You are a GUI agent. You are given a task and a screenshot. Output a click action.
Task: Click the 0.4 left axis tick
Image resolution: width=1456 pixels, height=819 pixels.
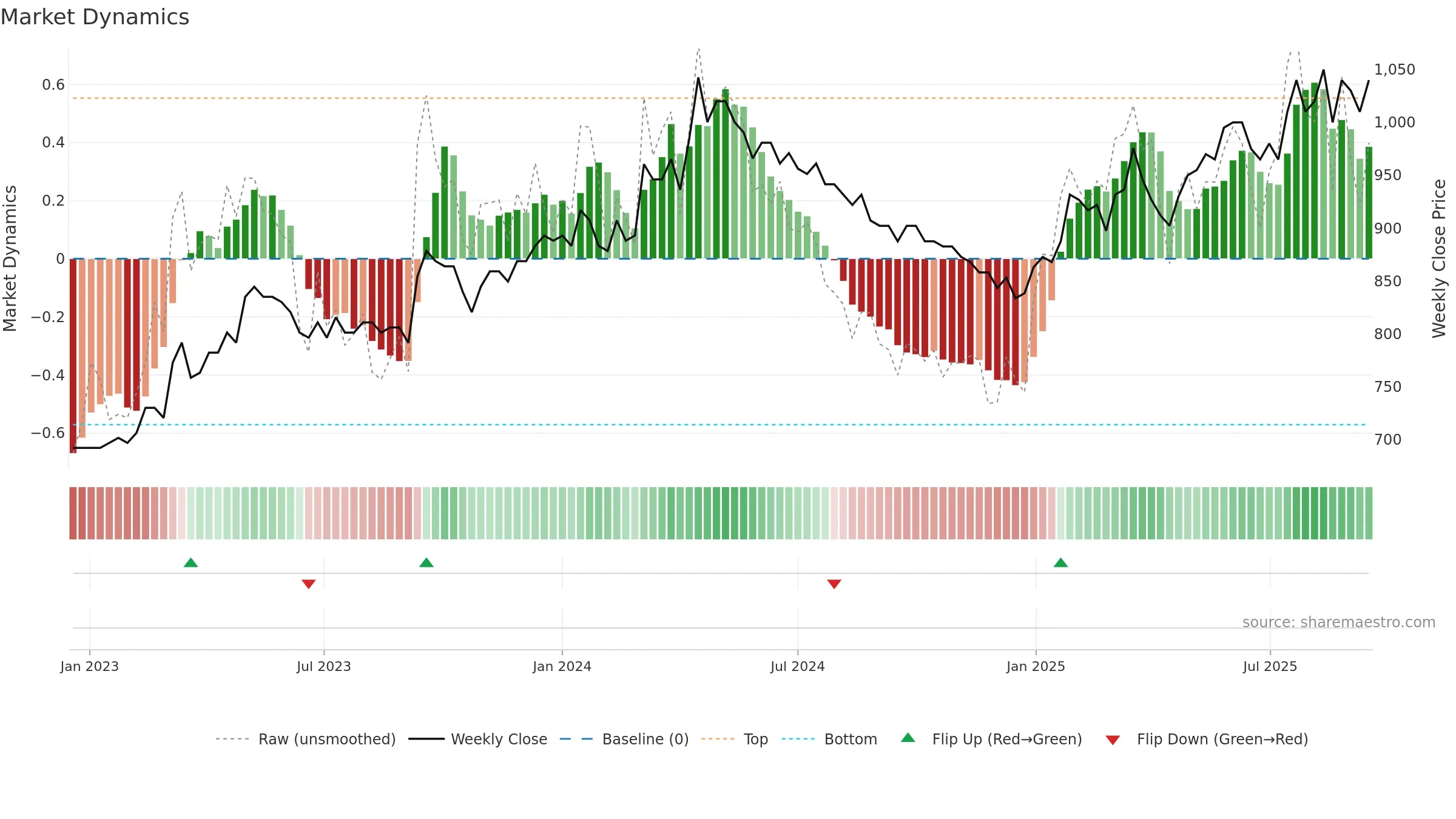(53, 143)
